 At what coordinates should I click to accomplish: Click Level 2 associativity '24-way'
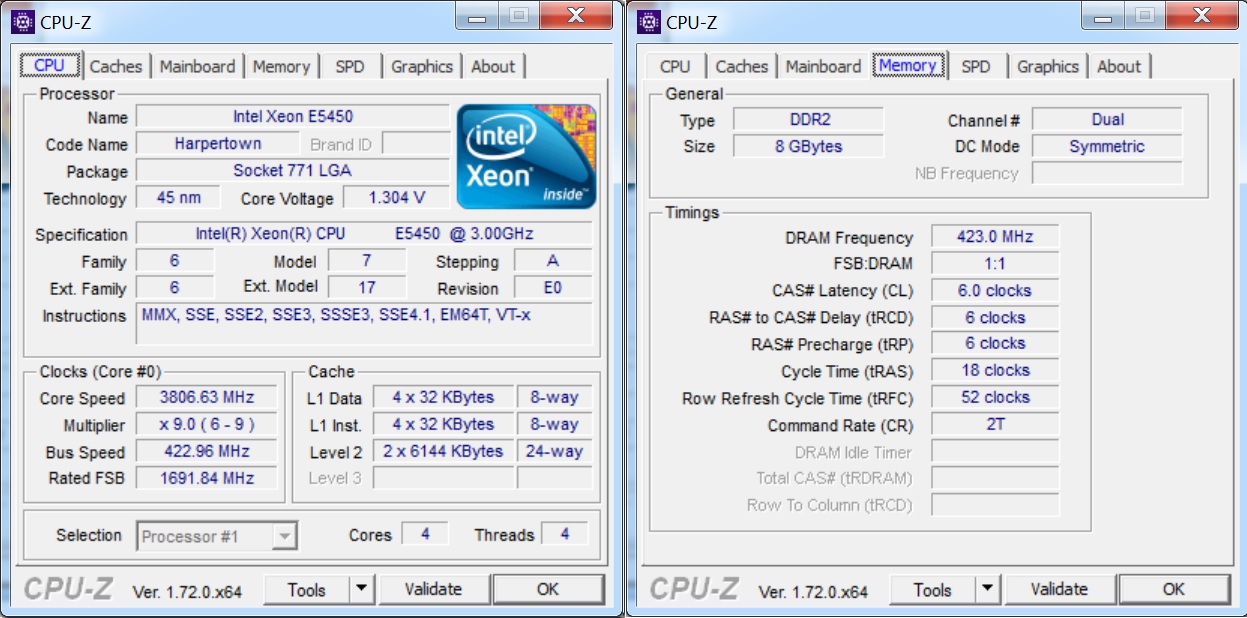tap(554, 451)
